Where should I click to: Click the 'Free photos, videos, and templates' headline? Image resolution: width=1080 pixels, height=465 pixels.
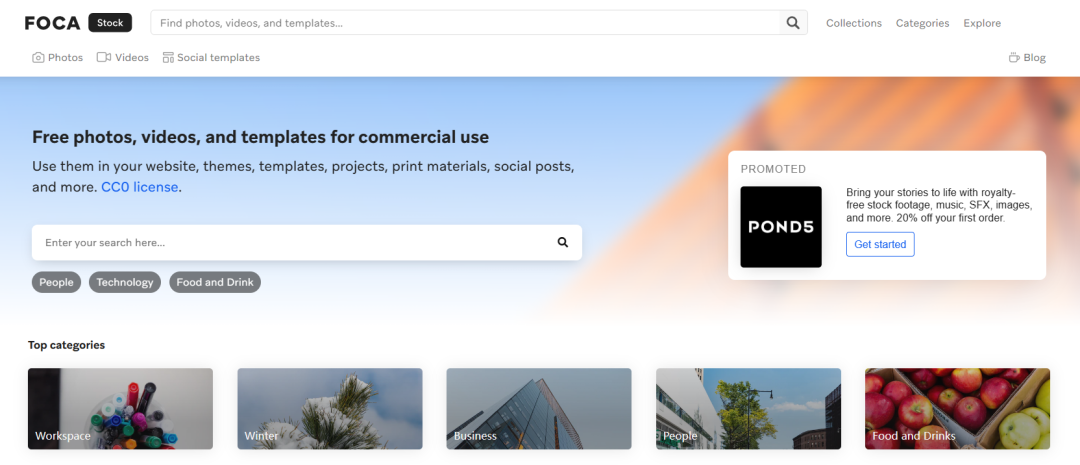260,137
